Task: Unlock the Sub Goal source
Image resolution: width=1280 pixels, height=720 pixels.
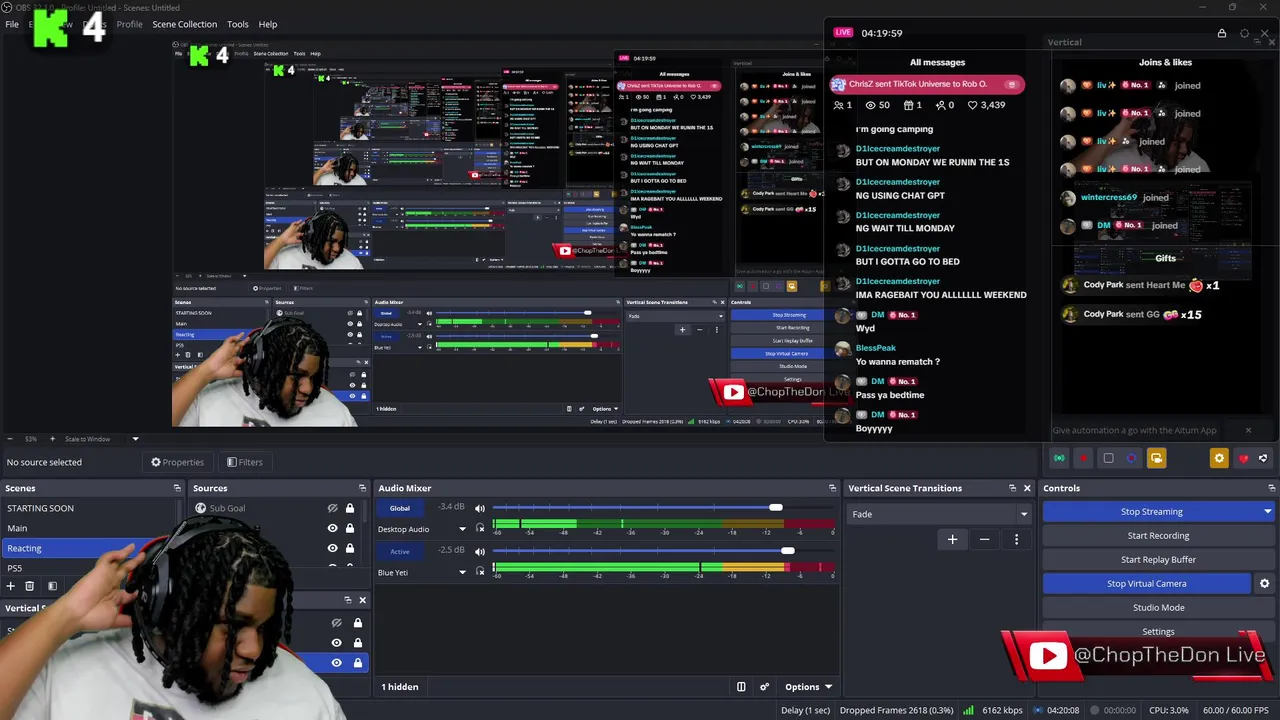Action: [349, 508]
